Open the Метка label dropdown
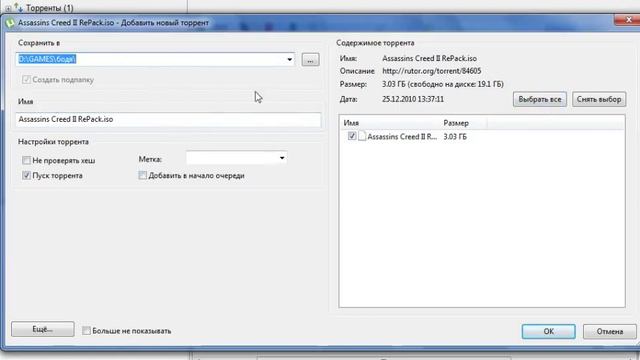The width and height of the screenshot is (640, 360). point(282,158)
